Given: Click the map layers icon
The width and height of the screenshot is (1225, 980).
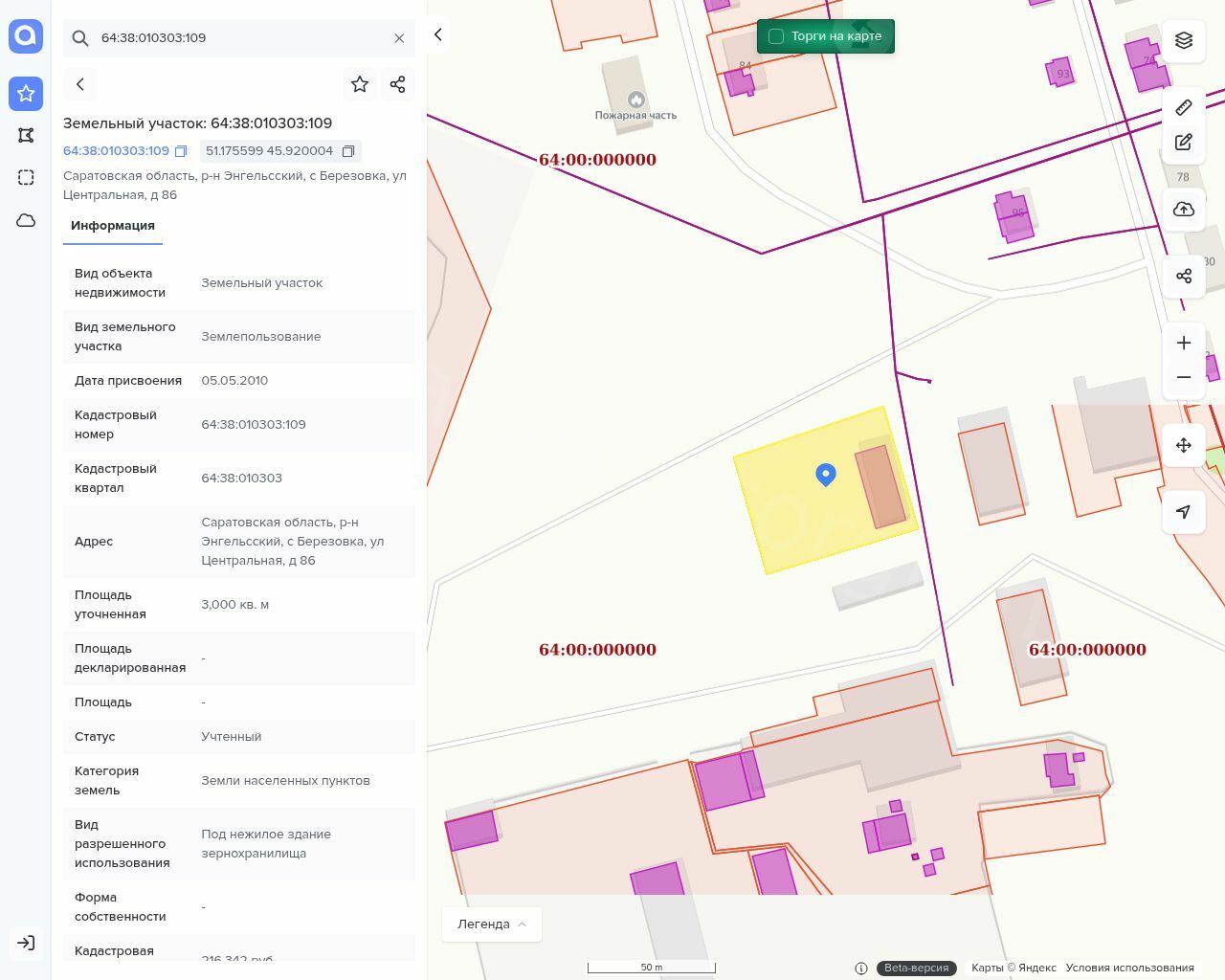Looking at the screenshot, I should [x=1184, y=40].
